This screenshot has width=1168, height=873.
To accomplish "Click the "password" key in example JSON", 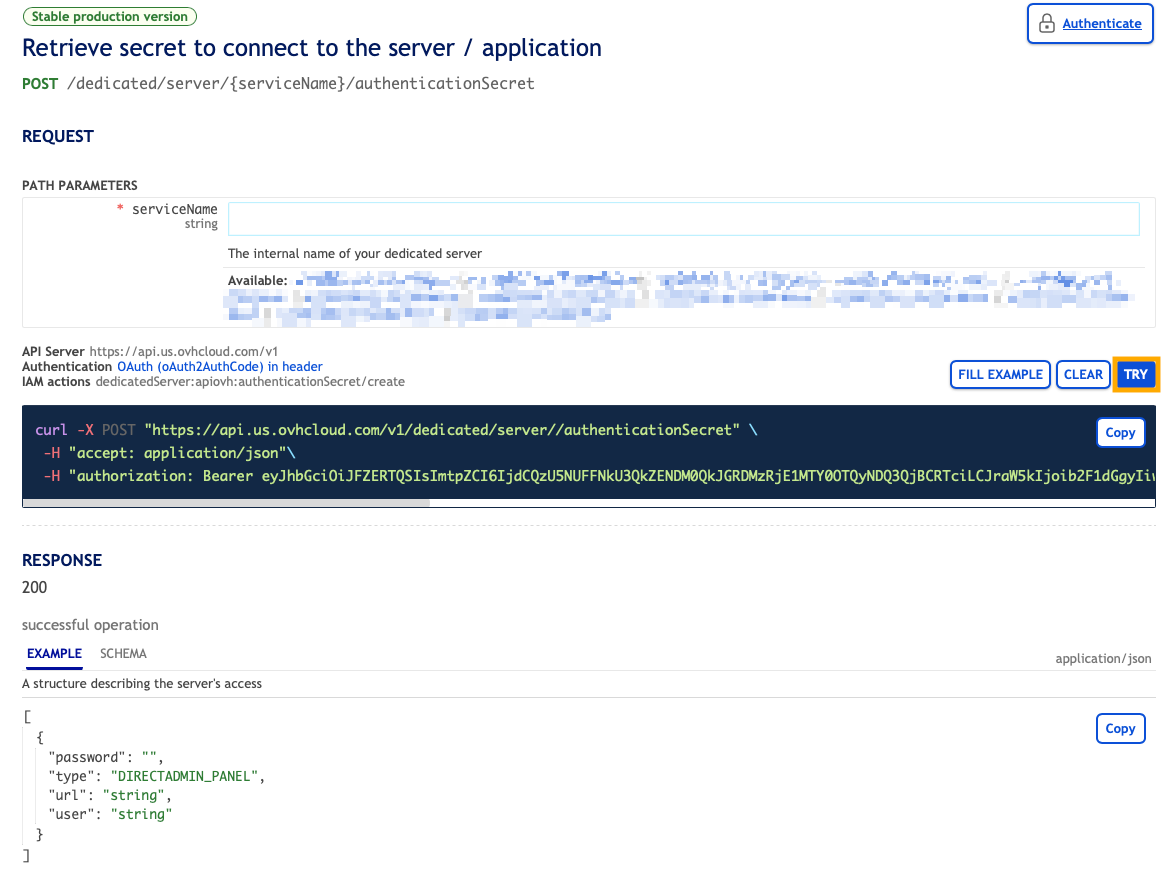I will (86, 758).
